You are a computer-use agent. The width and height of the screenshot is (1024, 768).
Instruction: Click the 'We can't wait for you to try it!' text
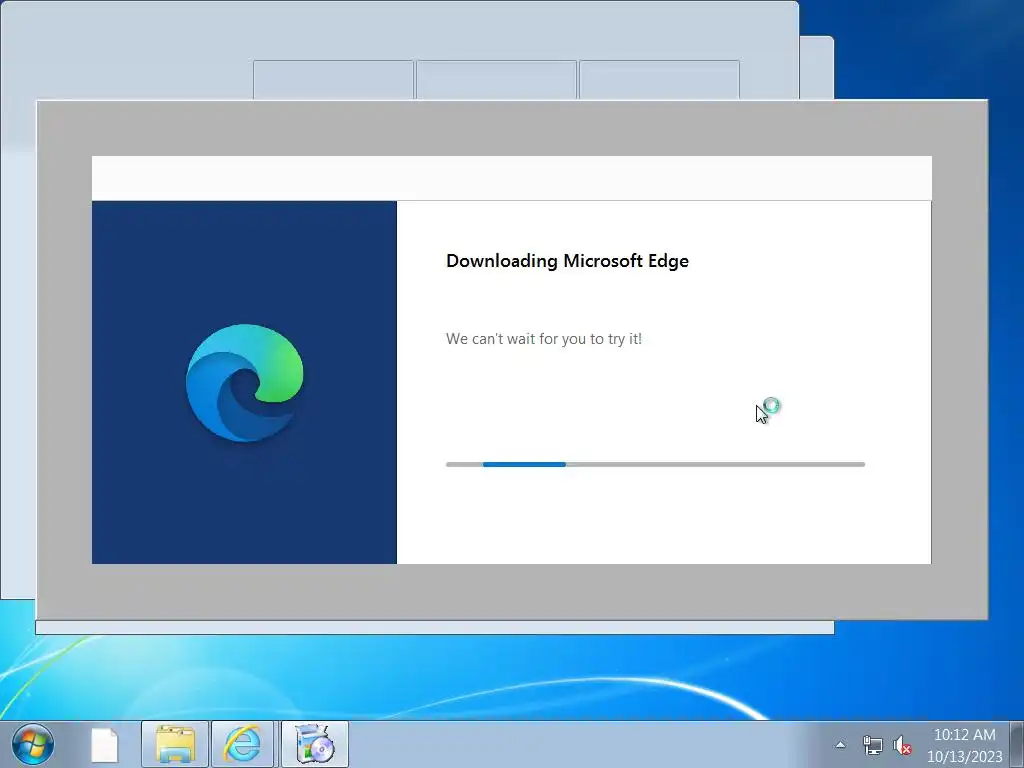point(543,339)
